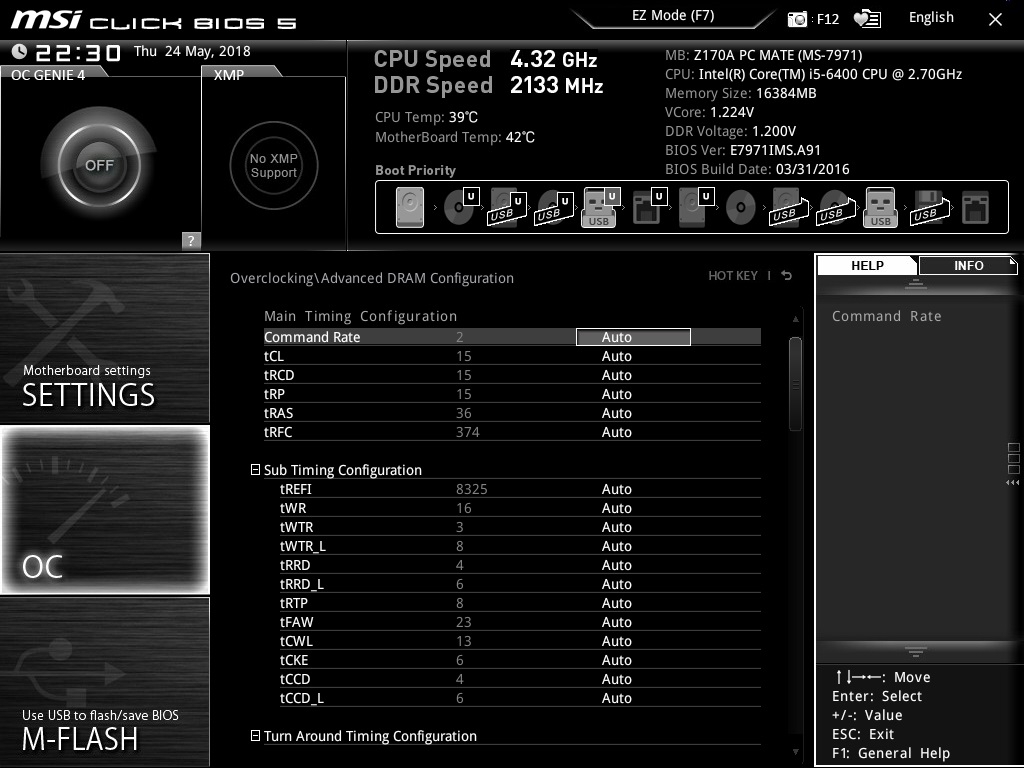The image size is (1024, 768).
Task: Select the tWR Auto value field
Action: [616, 508]
